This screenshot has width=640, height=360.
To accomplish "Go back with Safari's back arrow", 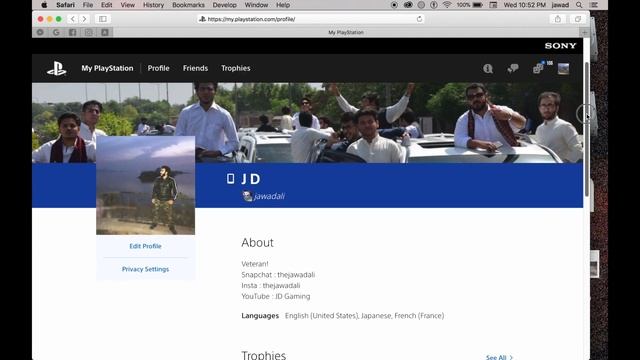I will click(73, 19).
